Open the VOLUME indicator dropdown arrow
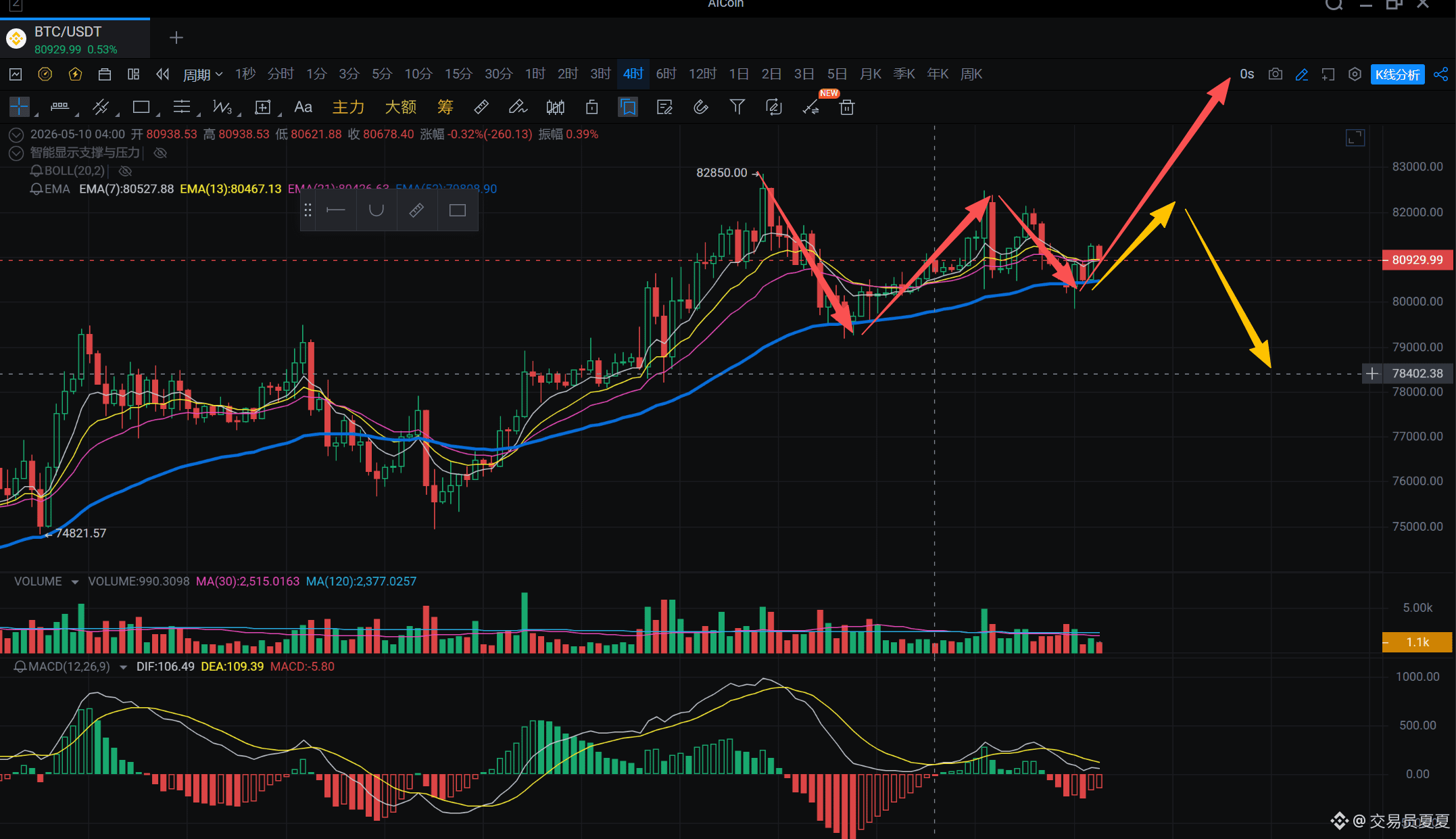Image resolution: width=1456 pixels, height=839 pixels. tap(75, 582)
